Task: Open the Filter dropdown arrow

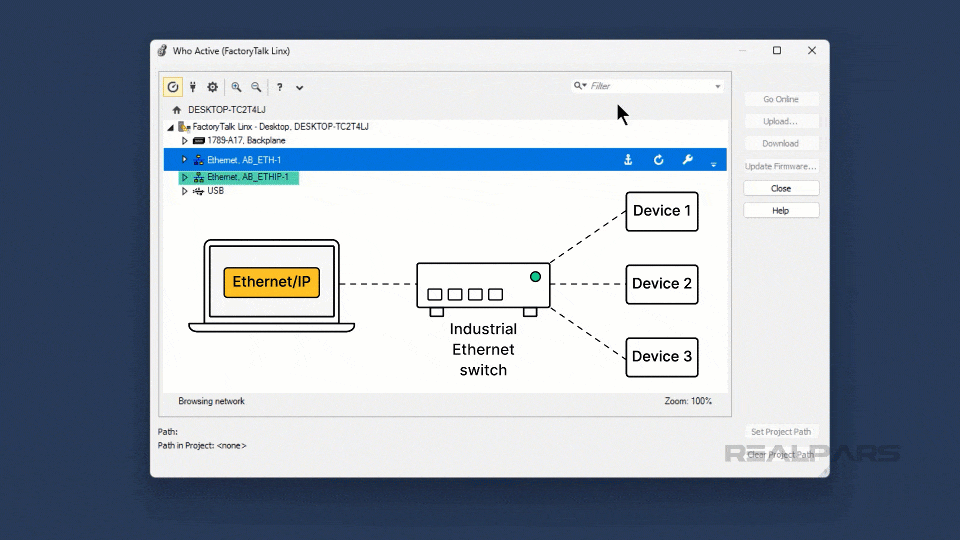Action: click(x=718, y=86)
